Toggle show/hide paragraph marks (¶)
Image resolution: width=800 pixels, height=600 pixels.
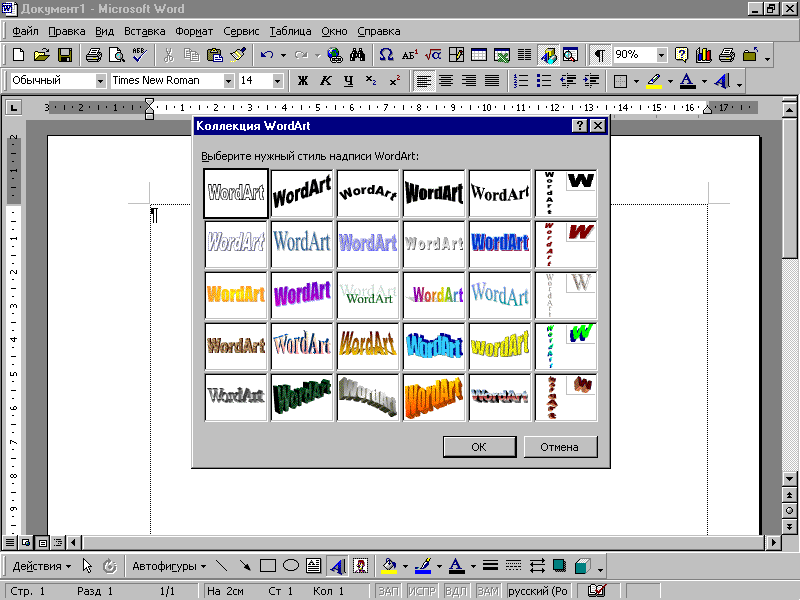599,55
